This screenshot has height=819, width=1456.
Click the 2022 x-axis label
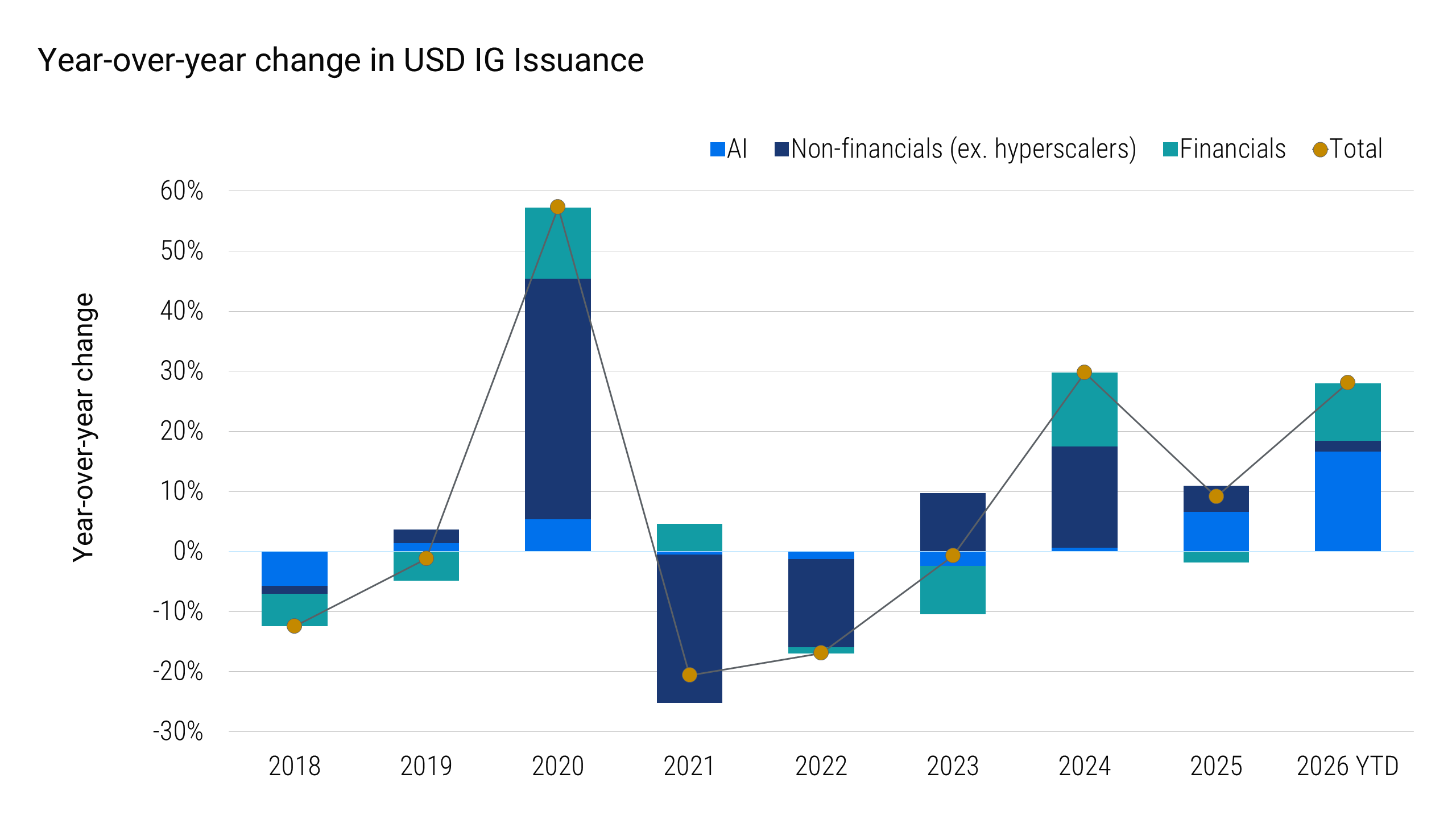[821, 766]
